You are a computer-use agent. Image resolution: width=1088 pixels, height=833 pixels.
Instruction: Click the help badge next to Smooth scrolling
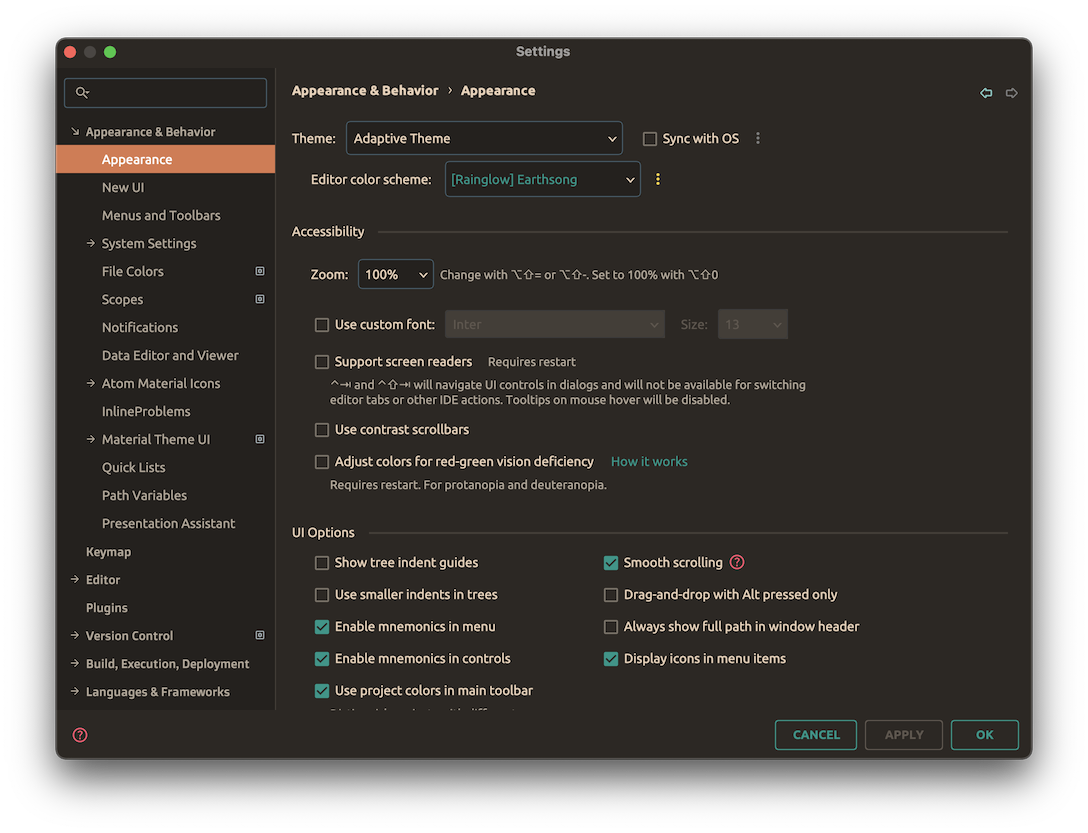(x=737, y=562)
